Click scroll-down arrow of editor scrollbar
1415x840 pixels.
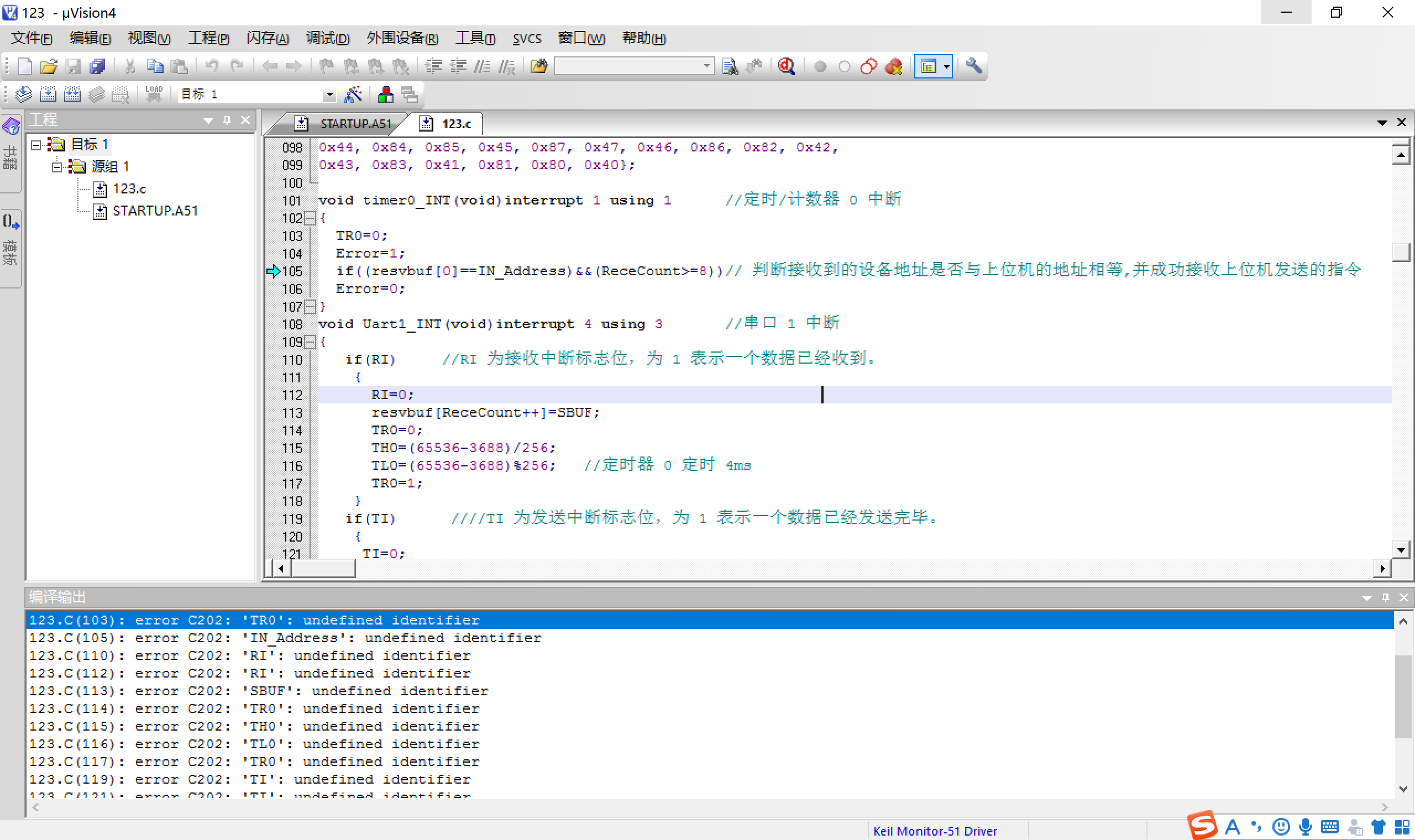pos(1400,550)
